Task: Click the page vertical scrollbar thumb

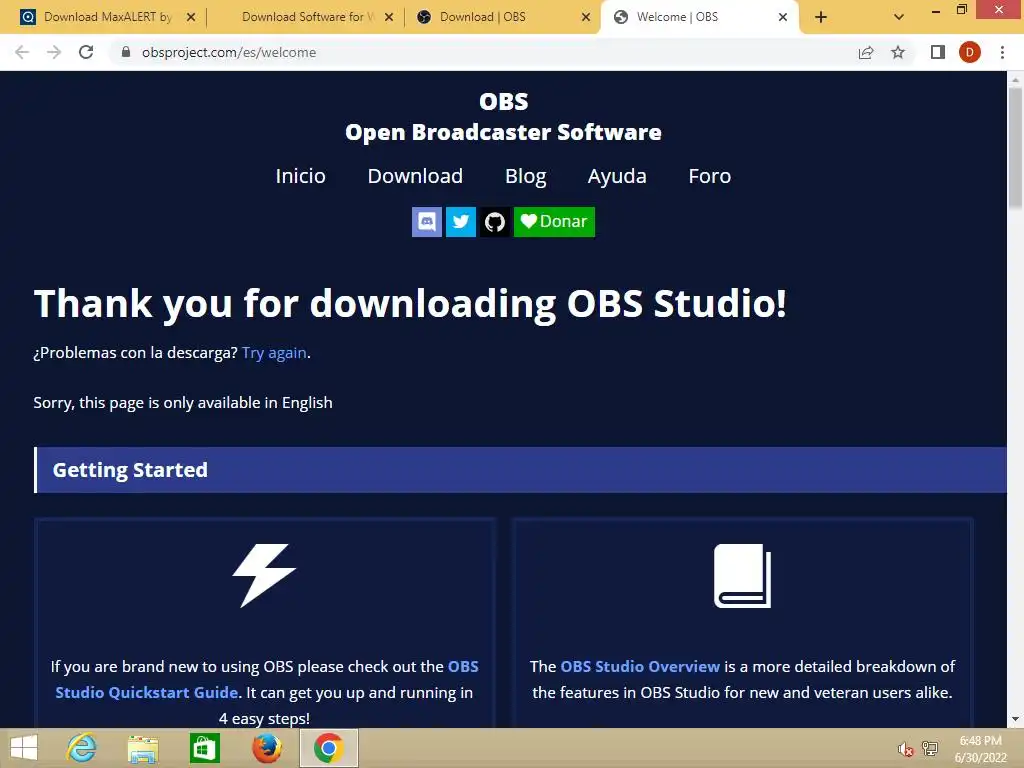Action: click(x=1015, y=148)
